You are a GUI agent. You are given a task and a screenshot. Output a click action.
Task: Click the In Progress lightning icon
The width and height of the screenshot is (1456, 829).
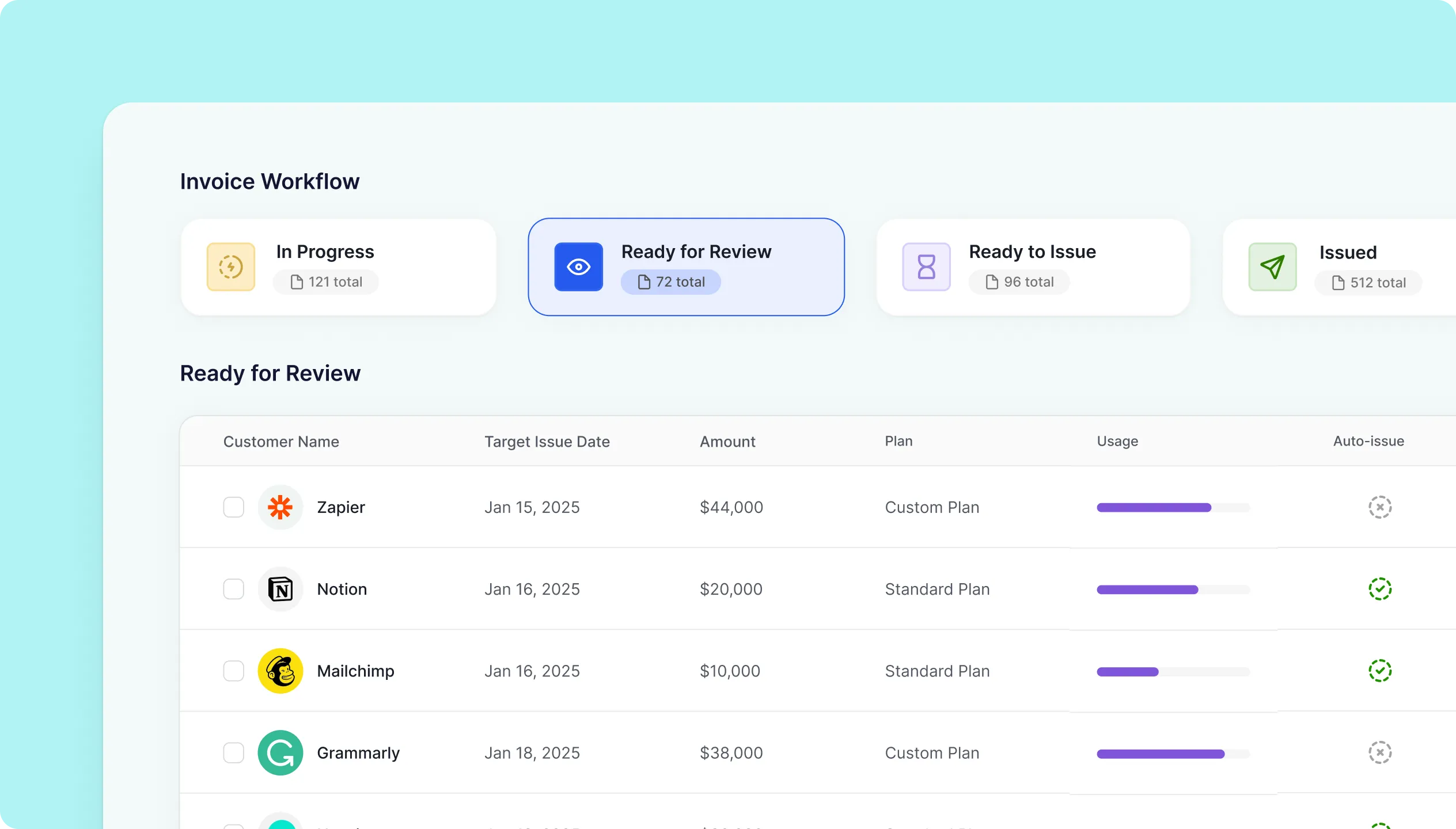tap(231, 267)
